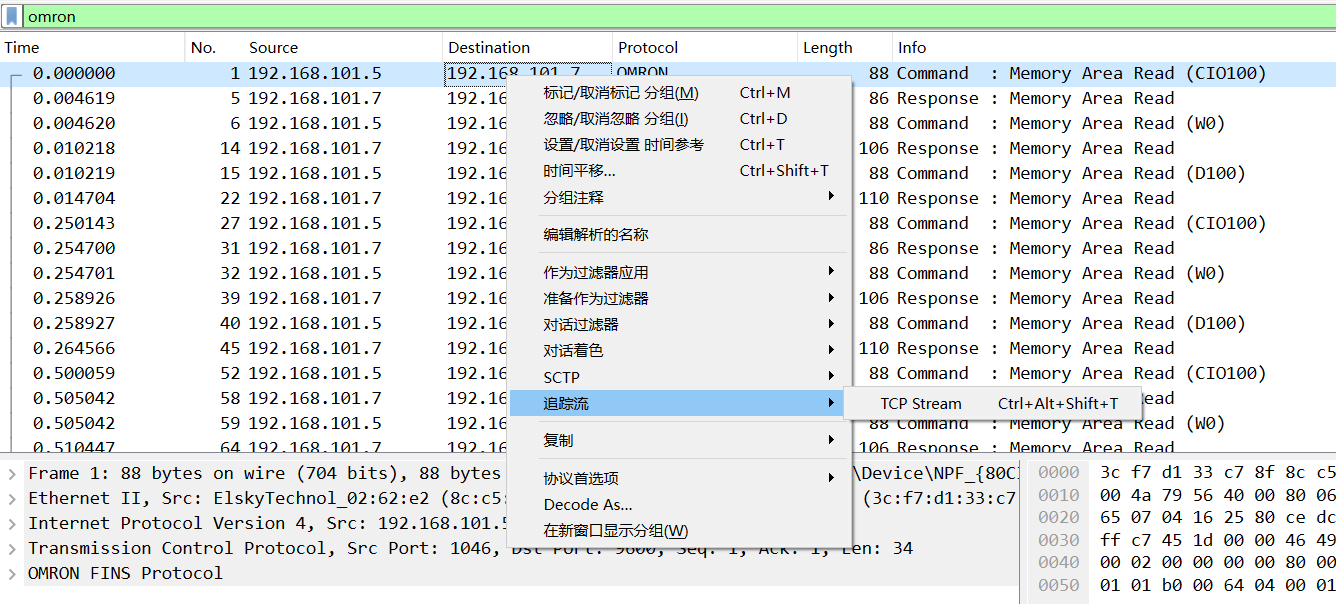The image size is (1336, 604).
Task: Sort by the Length column header
Action: (845, 47)
